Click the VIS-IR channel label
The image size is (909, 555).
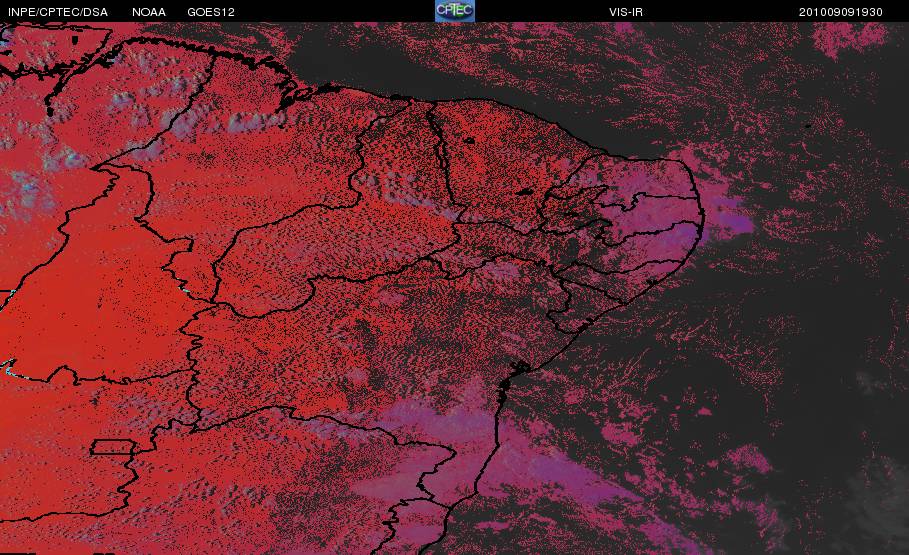[626, 12]
